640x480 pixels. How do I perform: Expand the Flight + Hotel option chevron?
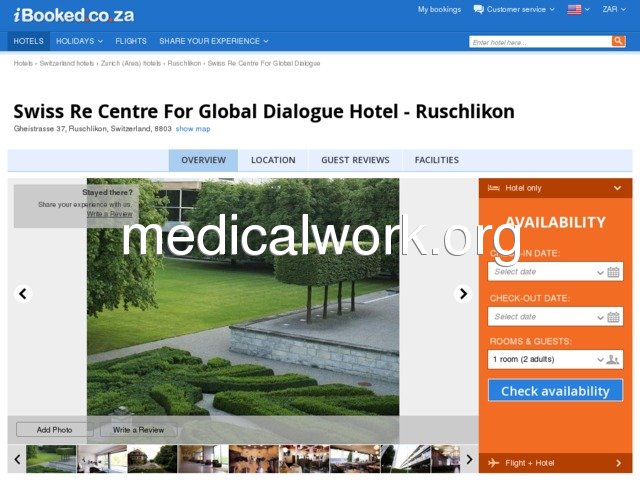[x=618, y=463]
